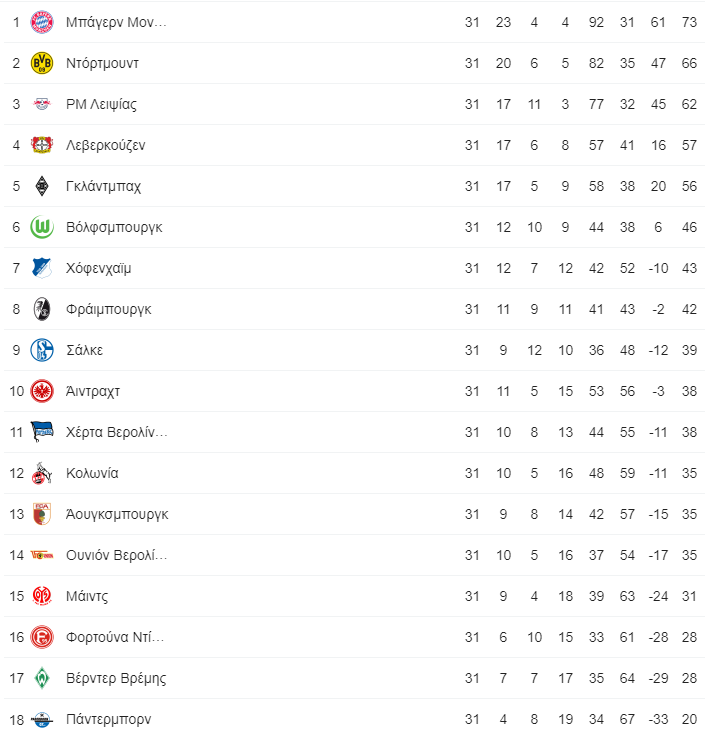Click the Bayer Leverkusen club logo
Image resolution: width=725 pixels, height=747 pixels.
[42, 145]
